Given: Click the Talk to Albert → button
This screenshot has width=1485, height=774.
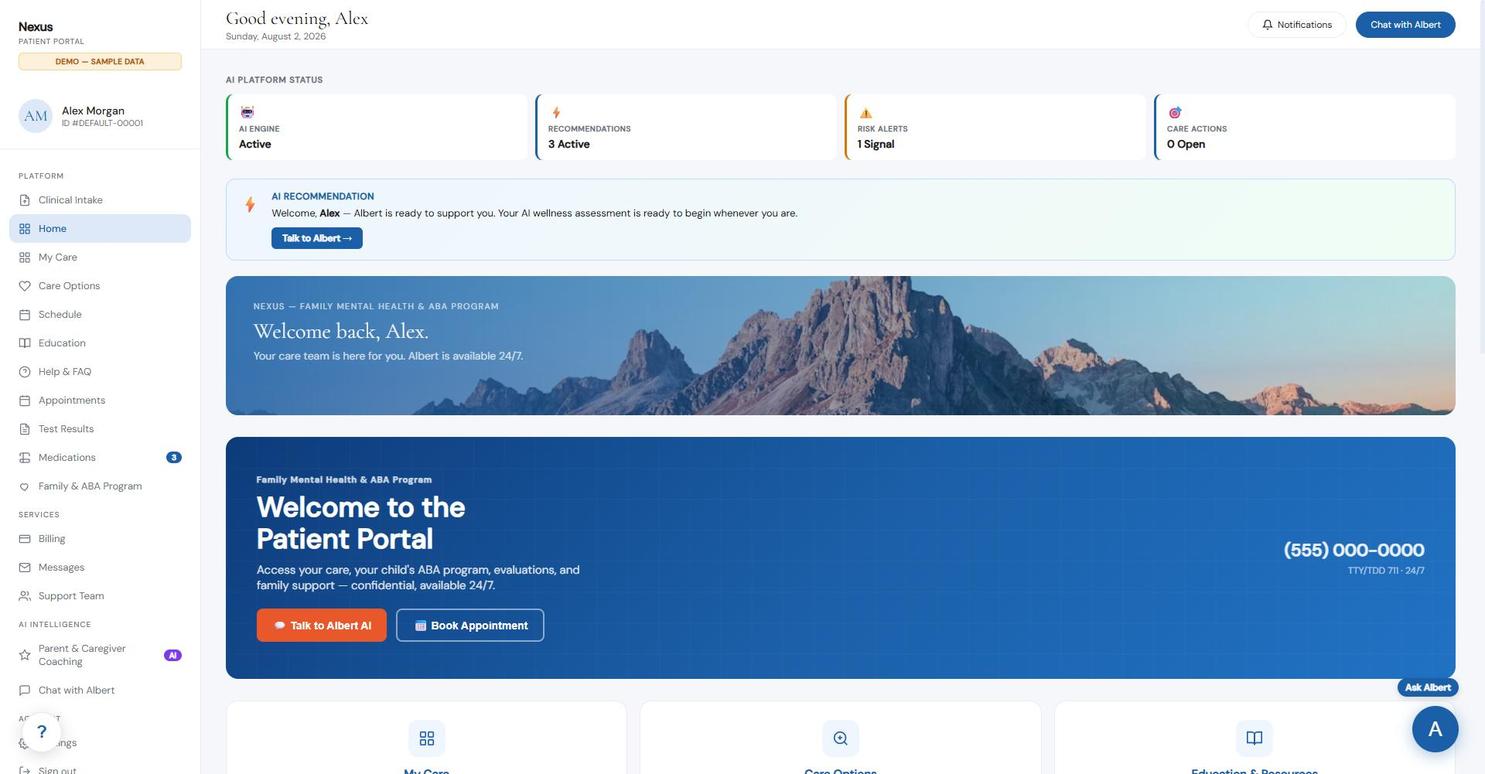Looking at the screenshot, I should pos(317,238).
